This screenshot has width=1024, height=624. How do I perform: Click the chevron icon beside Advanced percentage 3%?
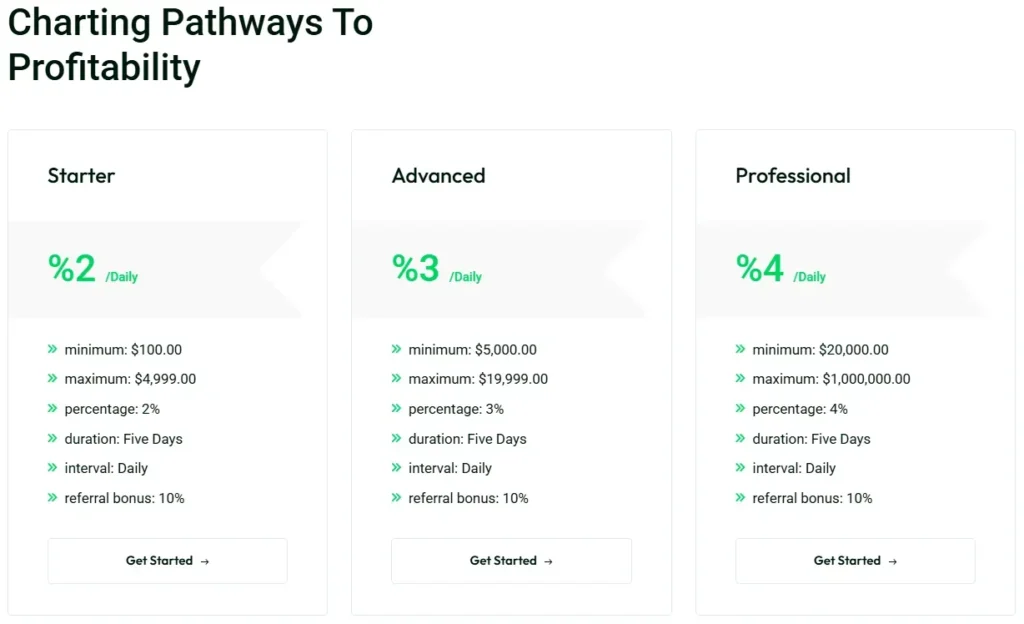click(x=396, y=409)
